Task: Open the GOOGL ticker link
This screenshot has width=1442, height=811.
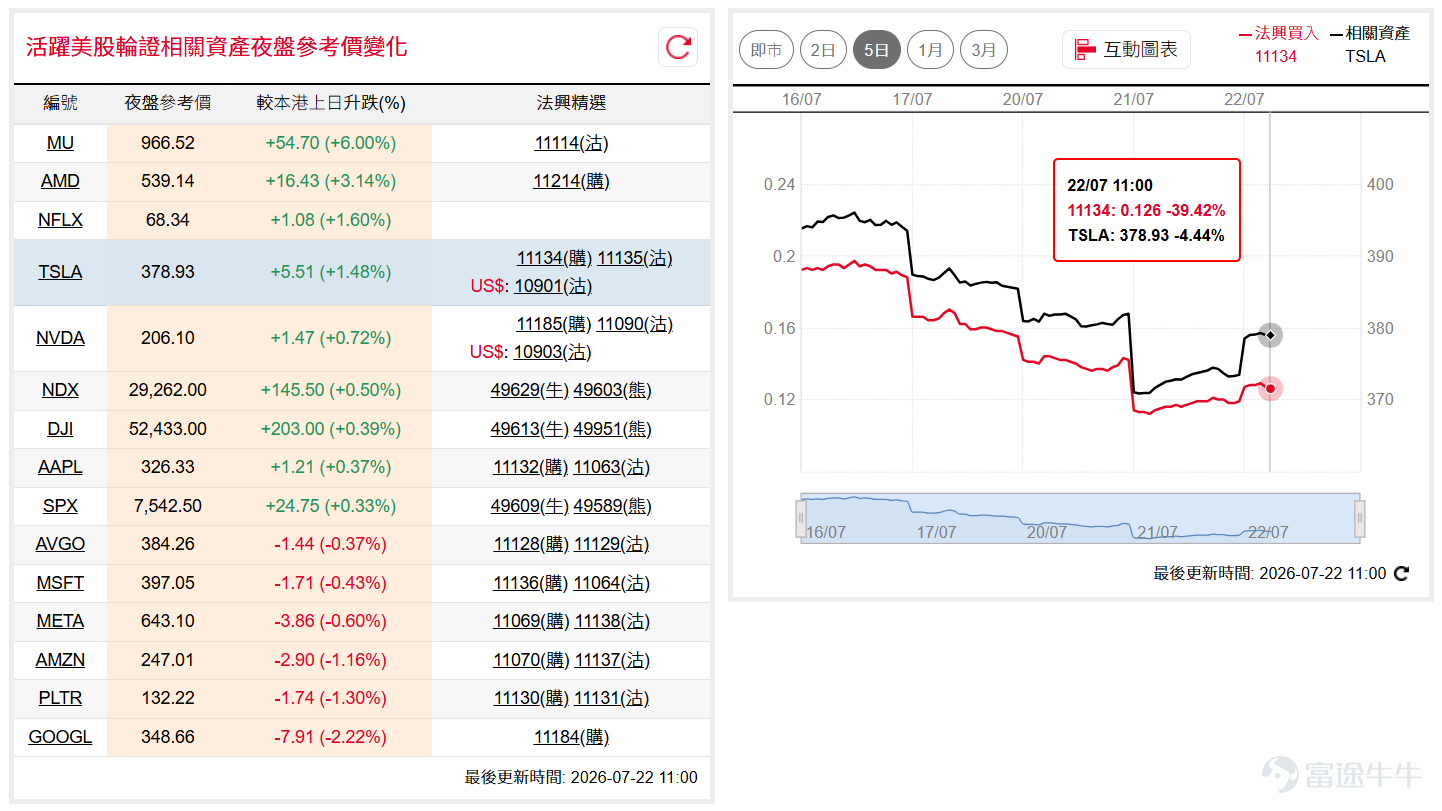Action: click(x=60, y=737)
